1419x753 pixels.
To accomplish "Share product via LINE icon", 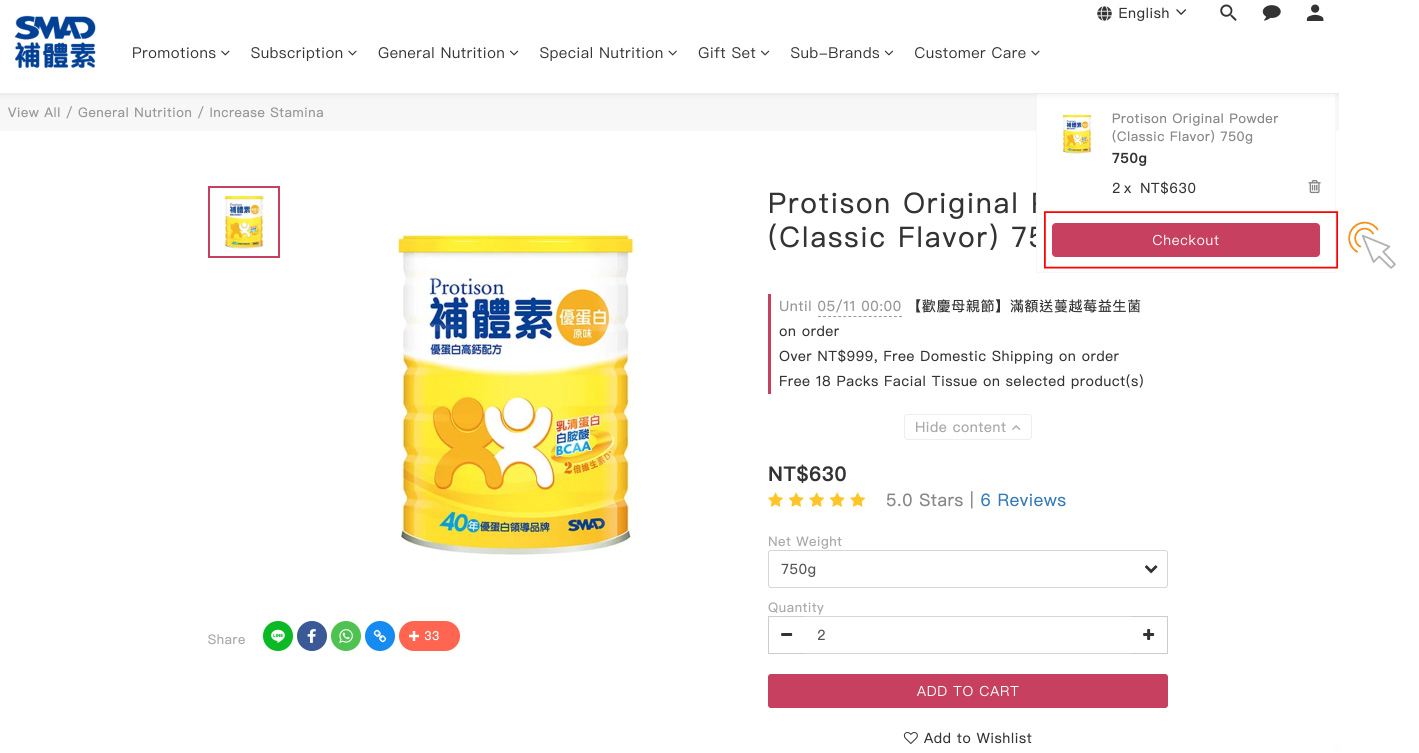I will (x=278, y=636).
